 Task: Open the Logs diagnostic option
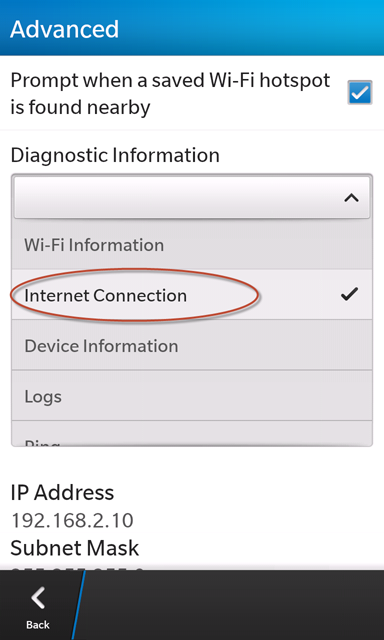click(x=192, y=396)
